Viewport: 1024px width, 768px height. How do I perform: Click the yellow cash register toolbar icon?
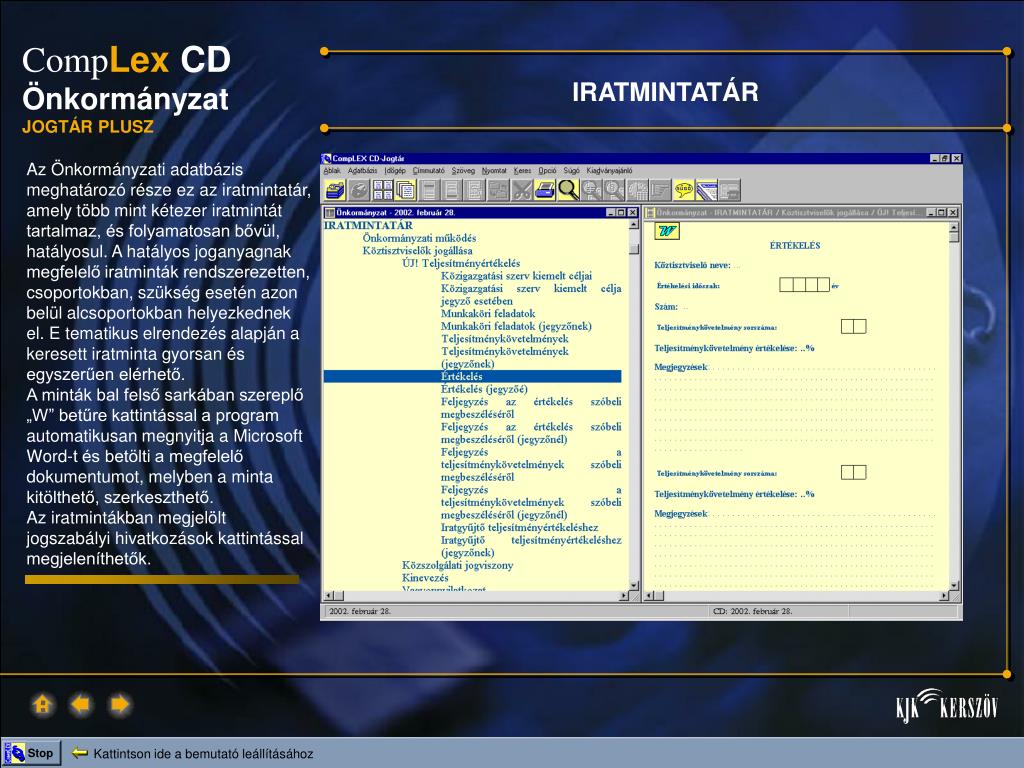tap(335, 190)
